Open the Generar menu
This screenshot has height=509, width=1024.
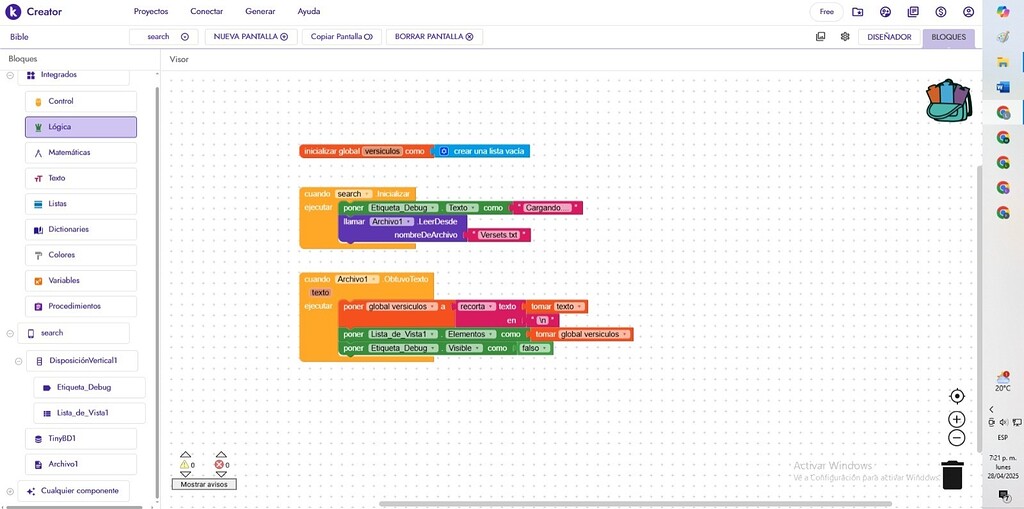point(260,12)
